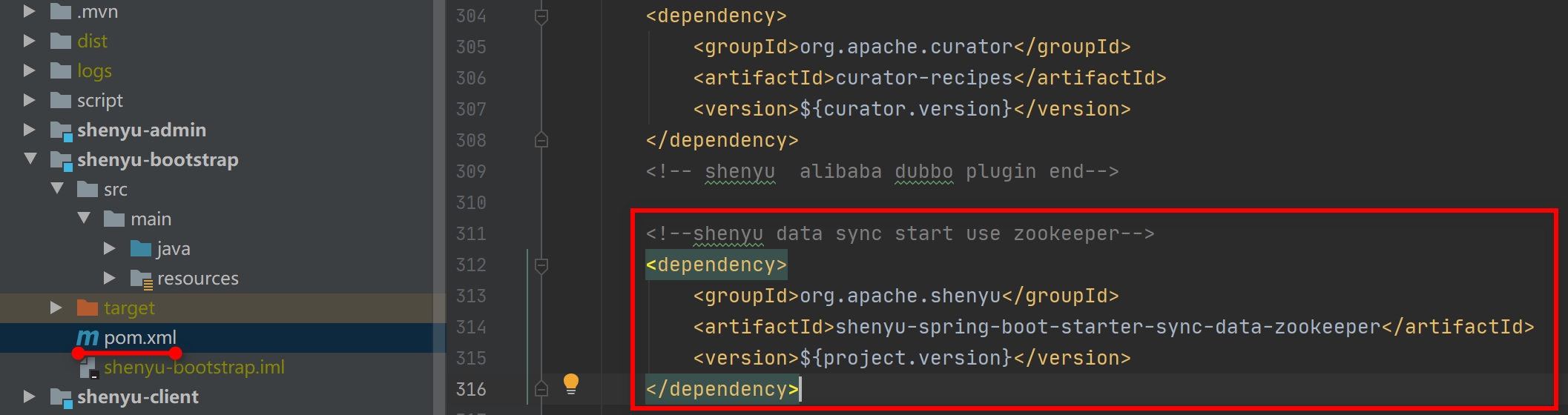Expand the target folder

click(56, 308)
